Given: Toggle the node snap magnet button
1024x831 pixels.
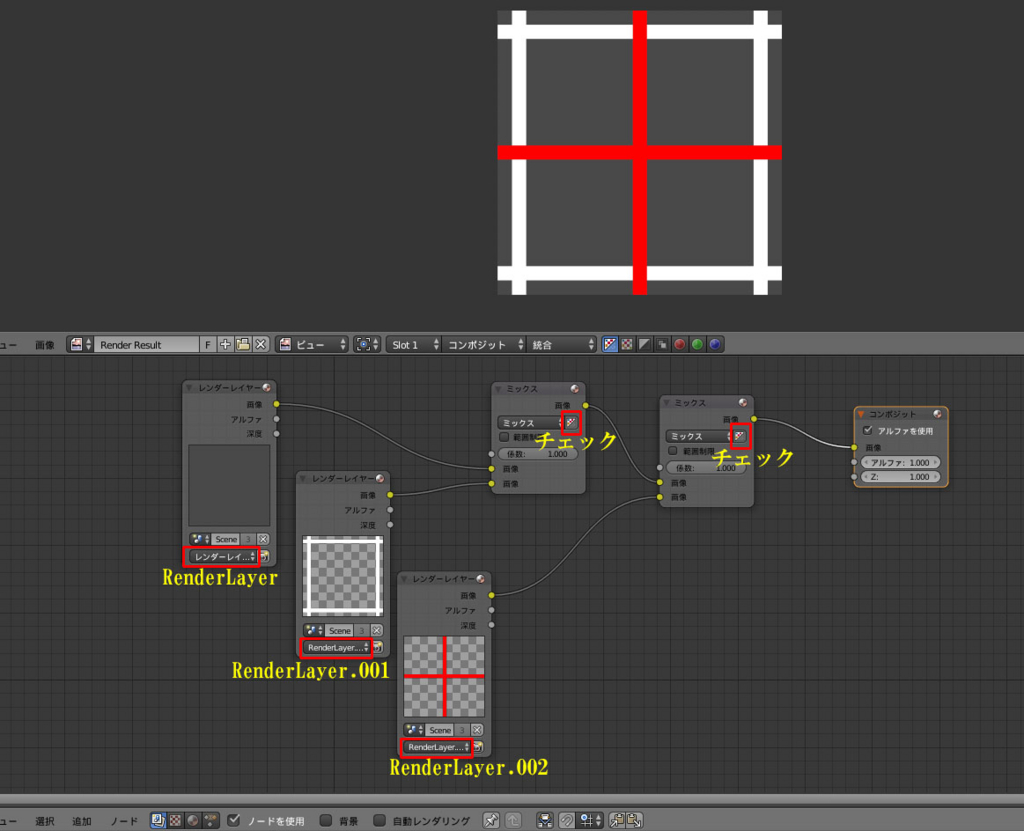Looking at the screenshot, I should [567, 821].
